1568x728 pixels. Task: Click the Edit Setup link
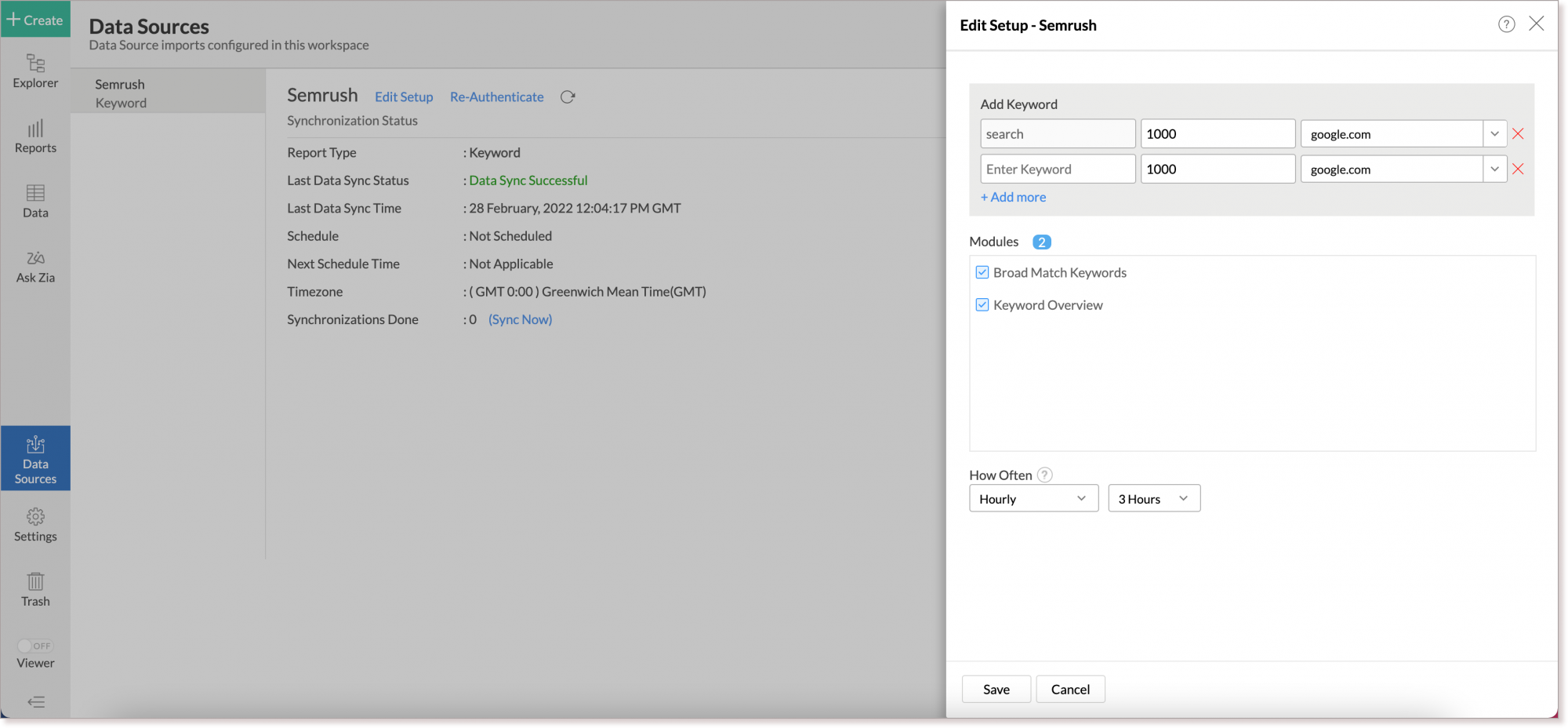tap(404, 96)
